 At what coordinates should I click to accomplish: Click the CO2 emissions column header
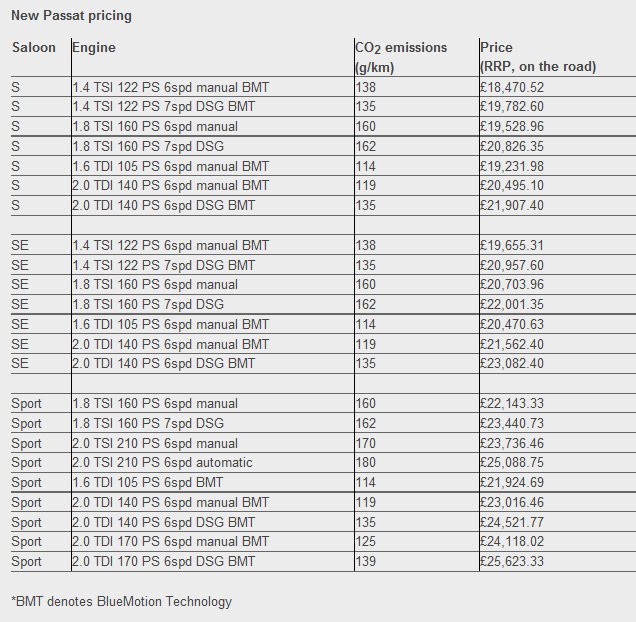point(401,57)
